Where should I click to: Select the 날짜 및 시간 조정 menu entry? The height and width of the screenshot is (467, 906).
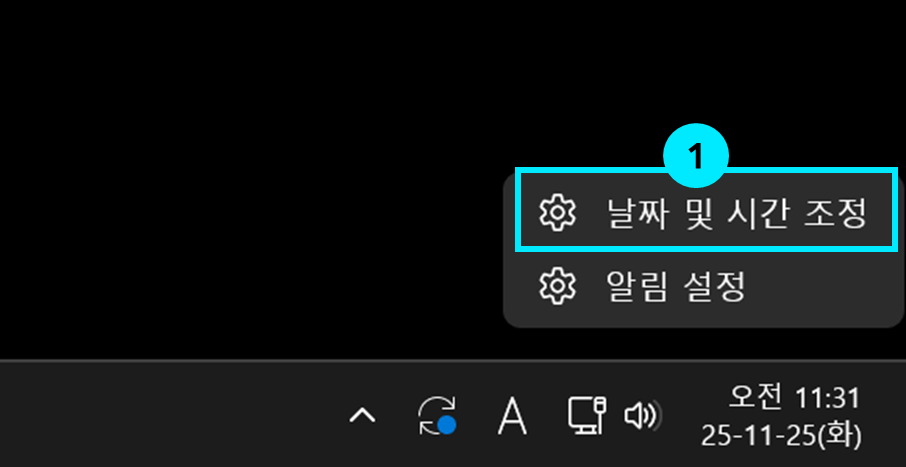[705, 212]
